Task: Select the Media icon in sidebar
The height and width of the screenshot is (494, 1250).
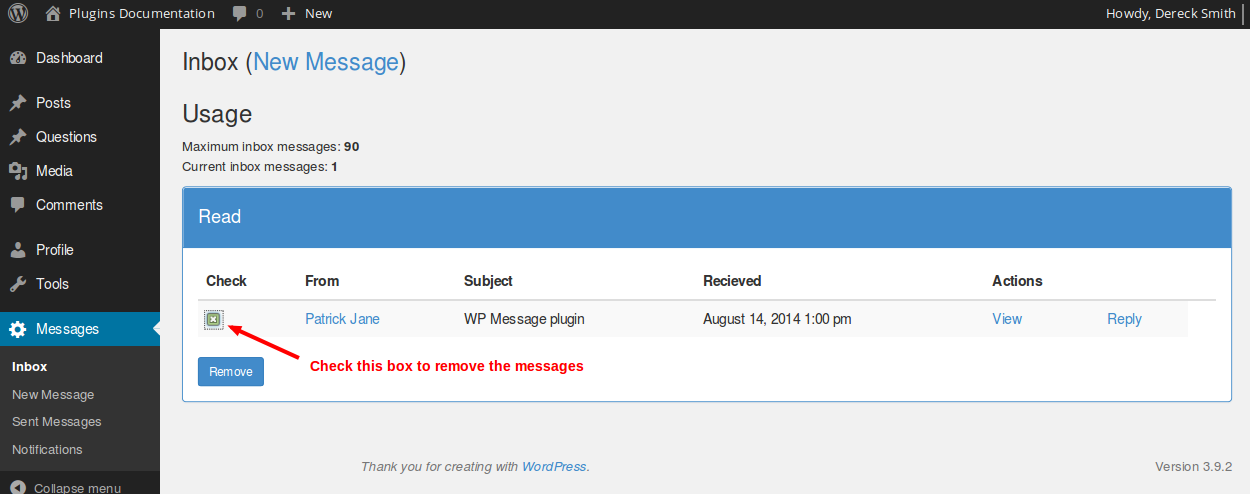Action: [x=18, y=171]
